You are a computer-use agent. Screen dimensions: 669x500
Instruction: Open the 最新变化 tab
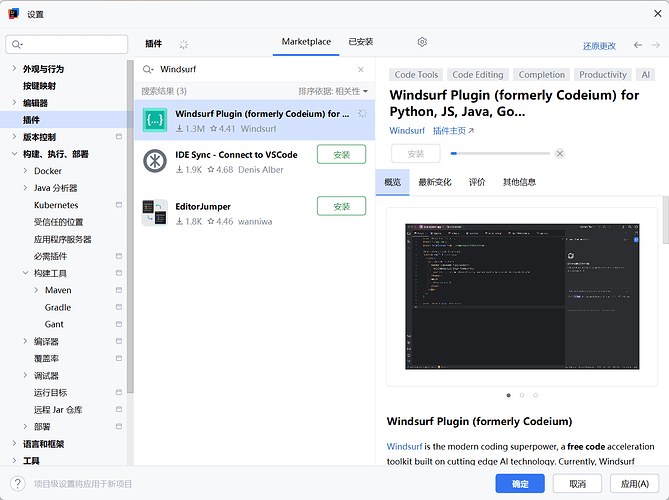434,182
